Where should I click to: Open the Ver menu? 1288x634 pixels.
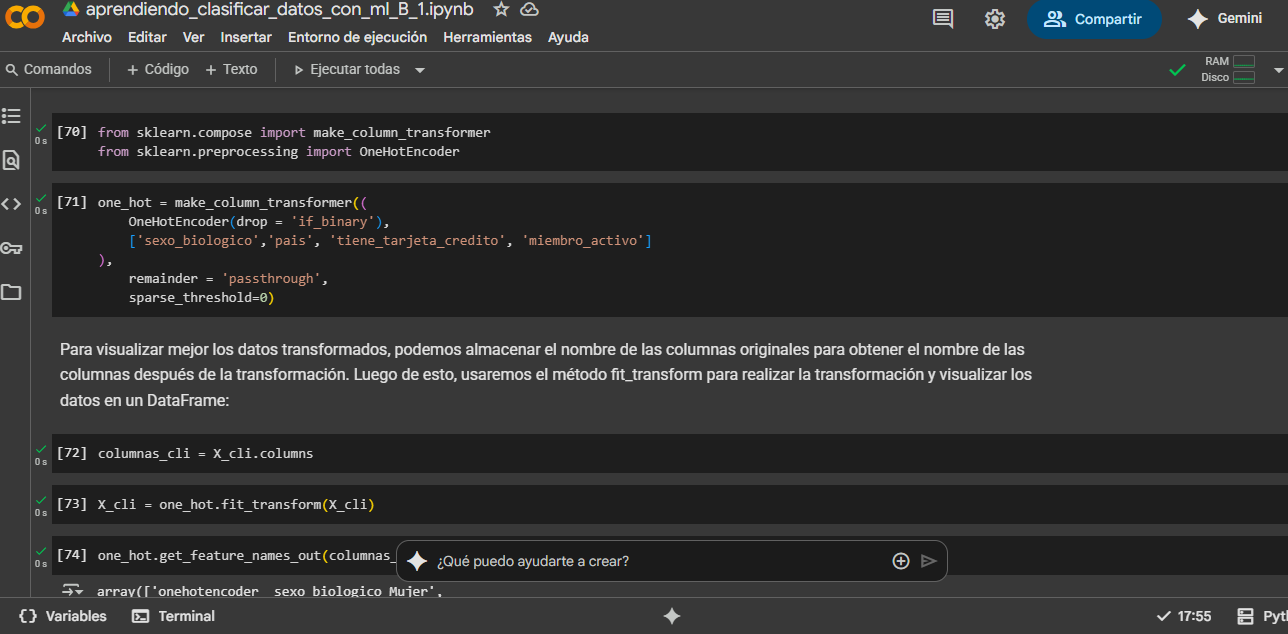tap(194, 37)
